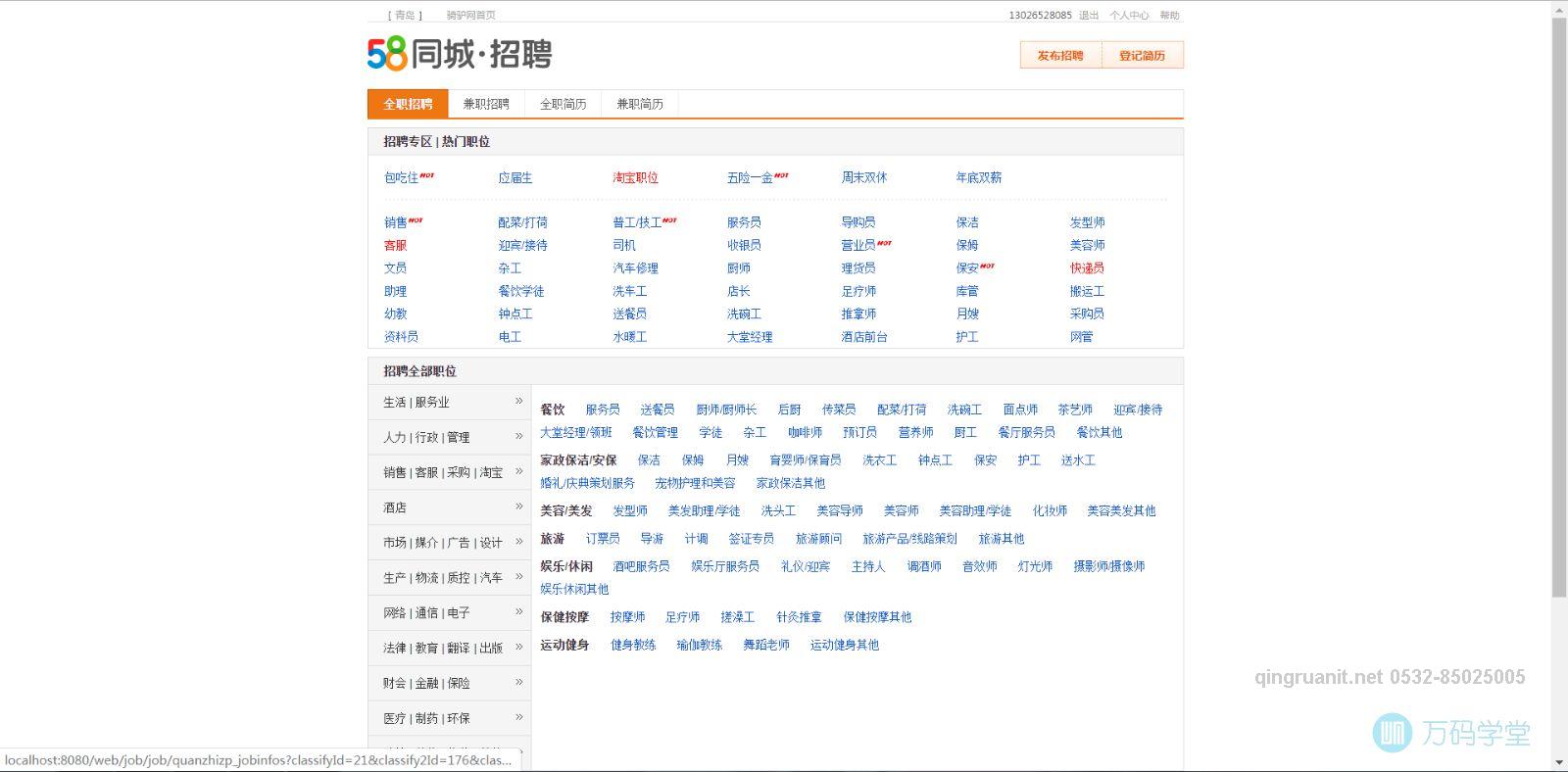
Task: Switch to the 兼职简历 tab
Action: (639, 104)
